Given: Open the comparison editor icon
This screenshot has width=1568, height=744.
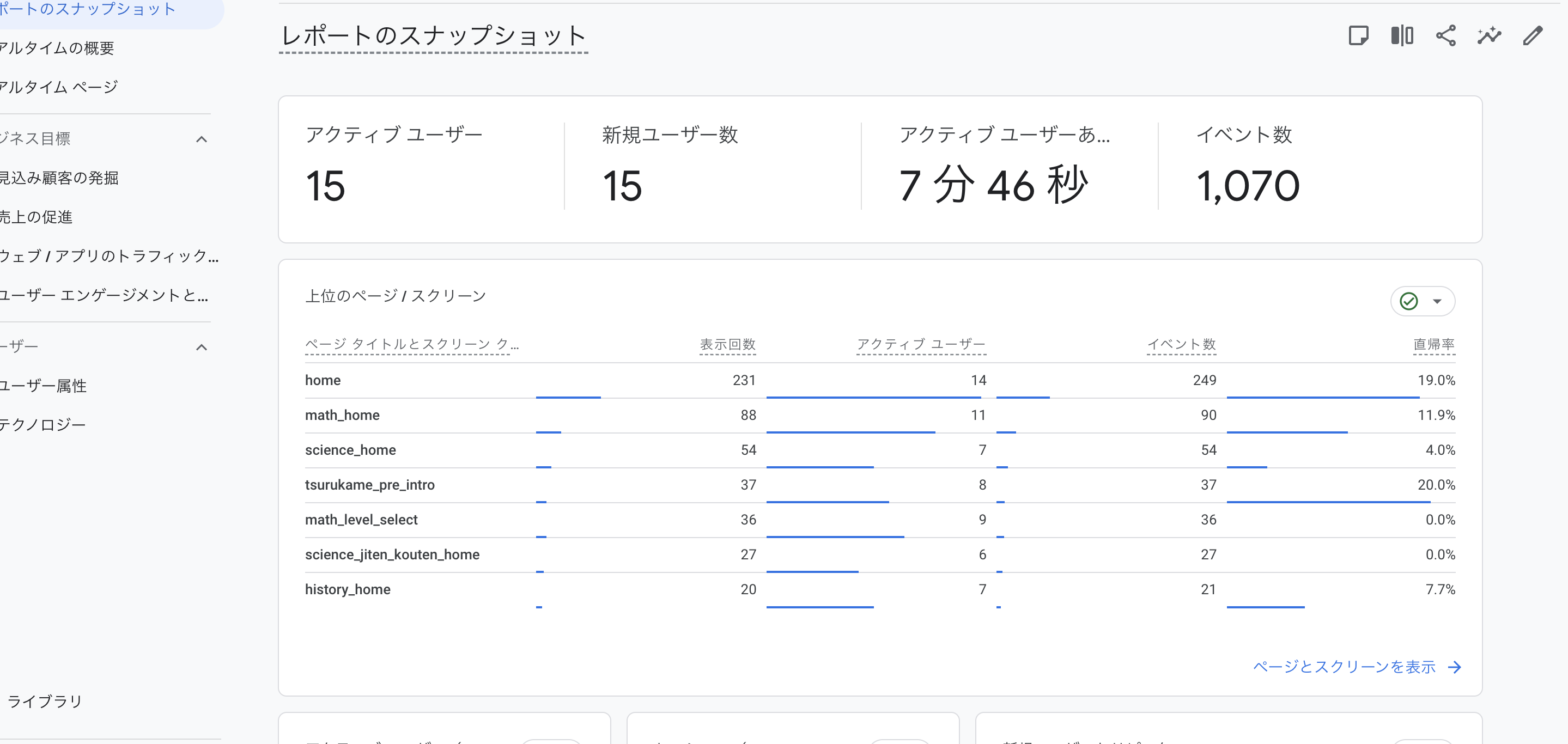Looking at the screenshot, I should coord(1402,35).
